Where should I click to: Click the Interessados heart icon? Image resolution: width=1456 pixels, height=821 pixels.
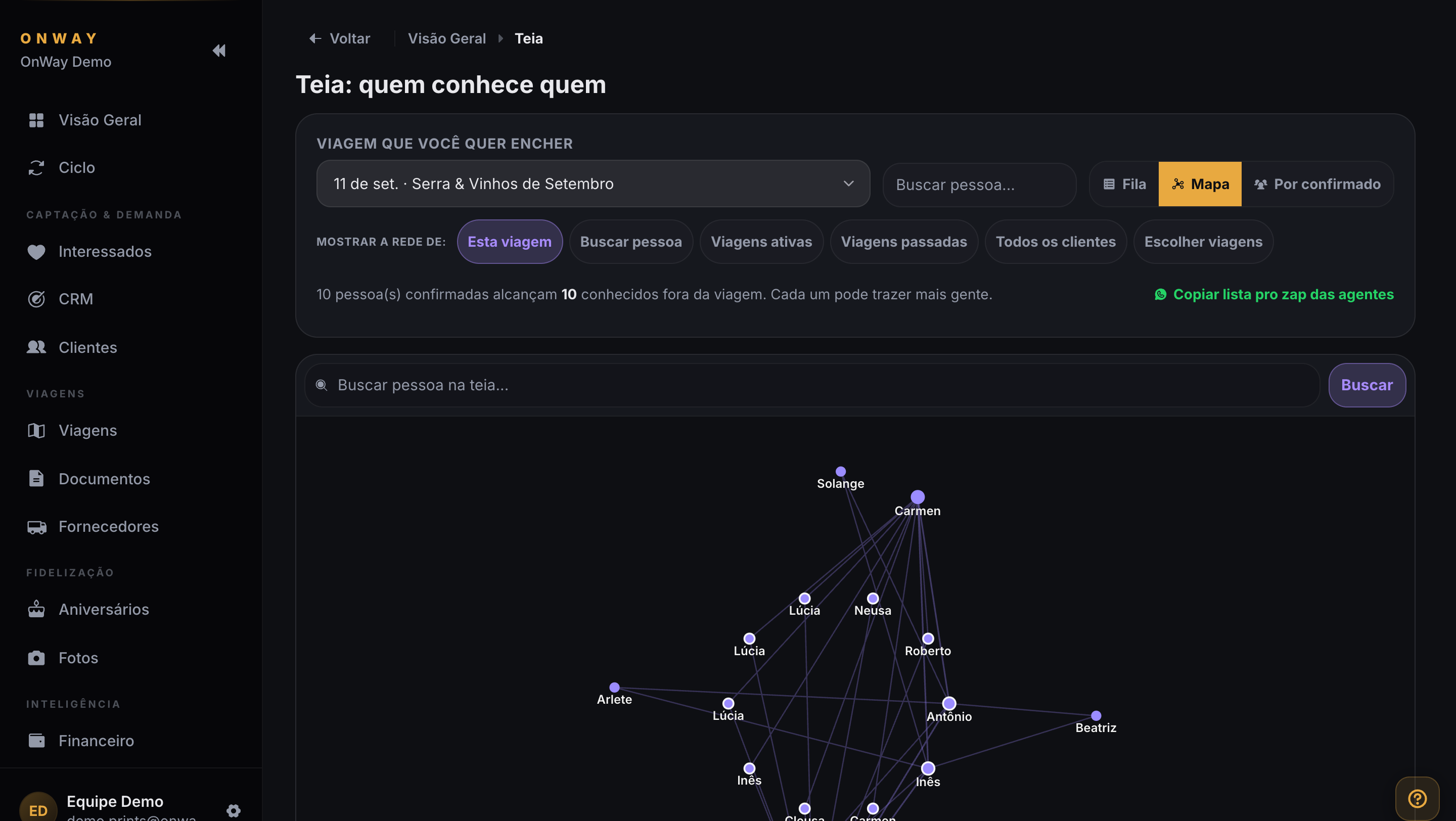[x=36, y=251]
